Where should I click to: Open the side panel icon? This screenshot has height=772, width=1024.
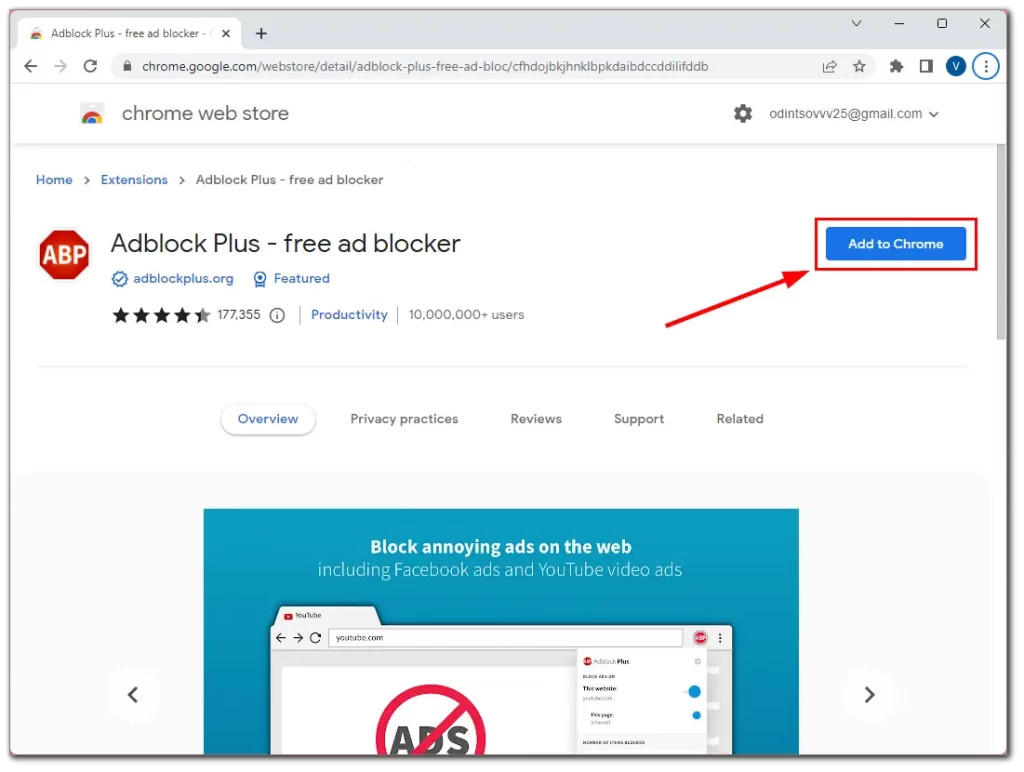point(926,66)
